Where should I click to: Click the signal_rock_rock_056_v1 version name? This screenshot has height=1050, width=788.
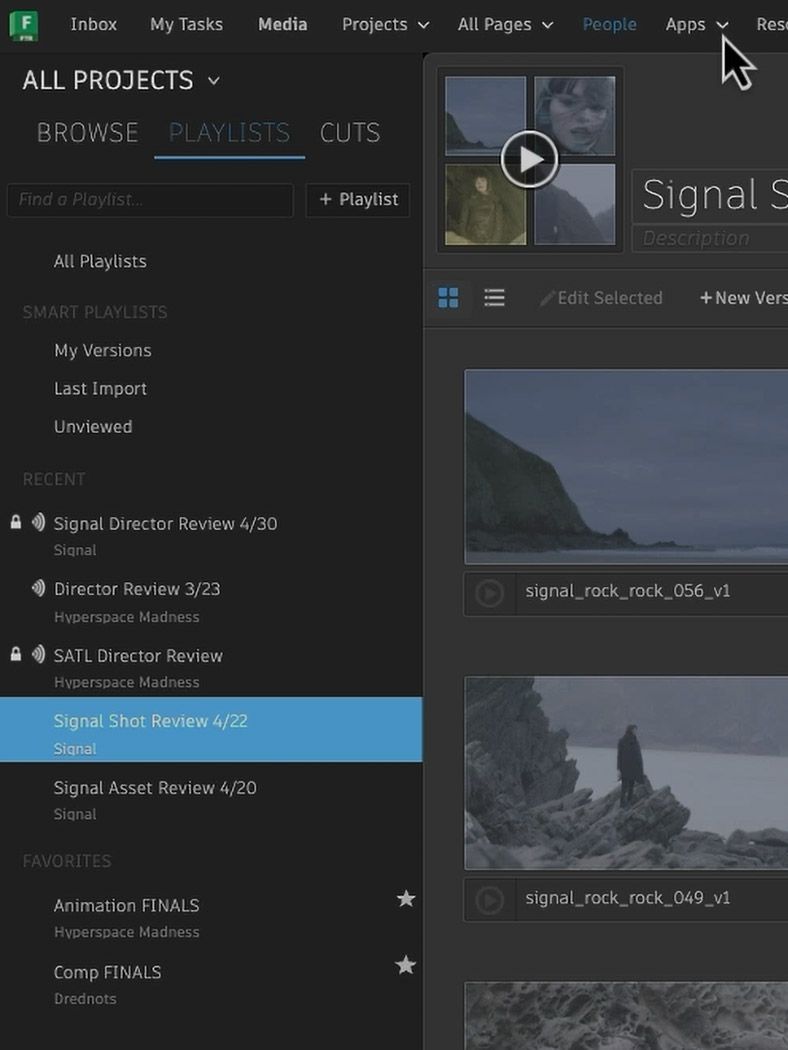(x=627, y=591)
